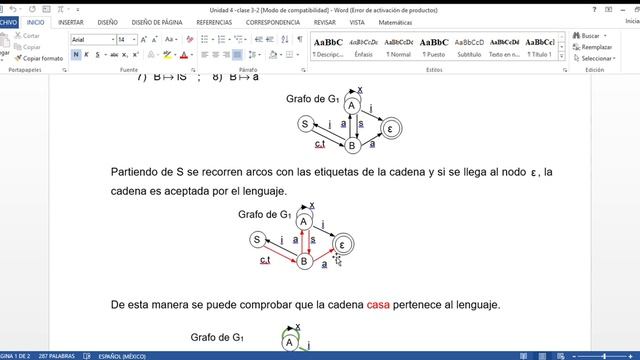Apply the Subtítulo style
The width and height of the screenshot is (640, 360).
tap(469, 47)
